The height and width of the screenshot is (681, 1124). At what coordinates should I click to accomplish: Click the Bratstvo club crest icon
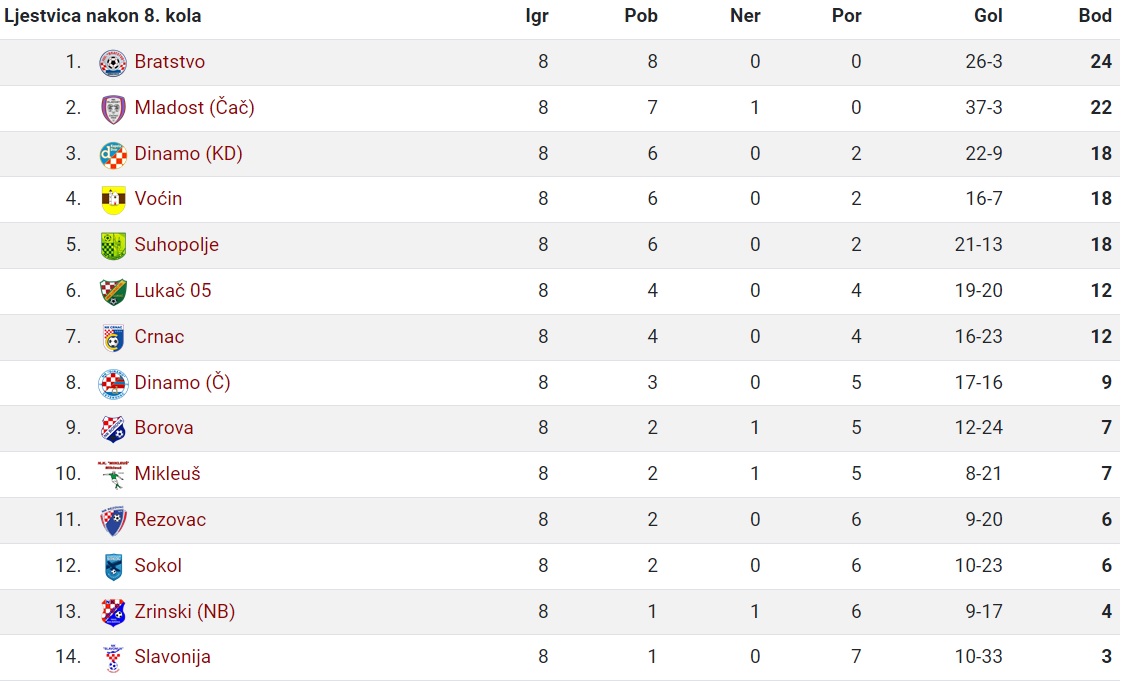(113, 62)
